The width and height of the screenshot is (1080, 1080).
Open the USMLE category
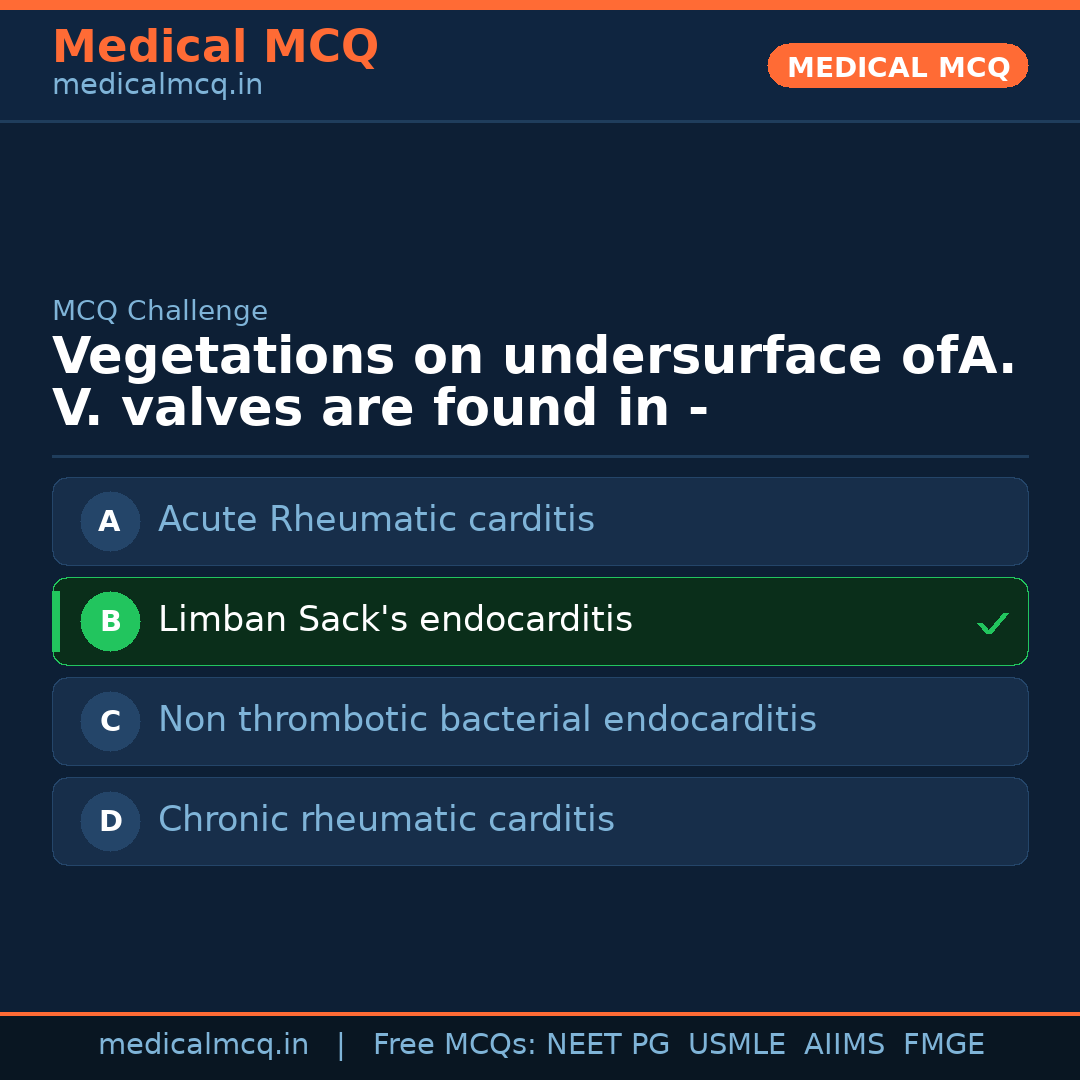[x=737, y=1043]
